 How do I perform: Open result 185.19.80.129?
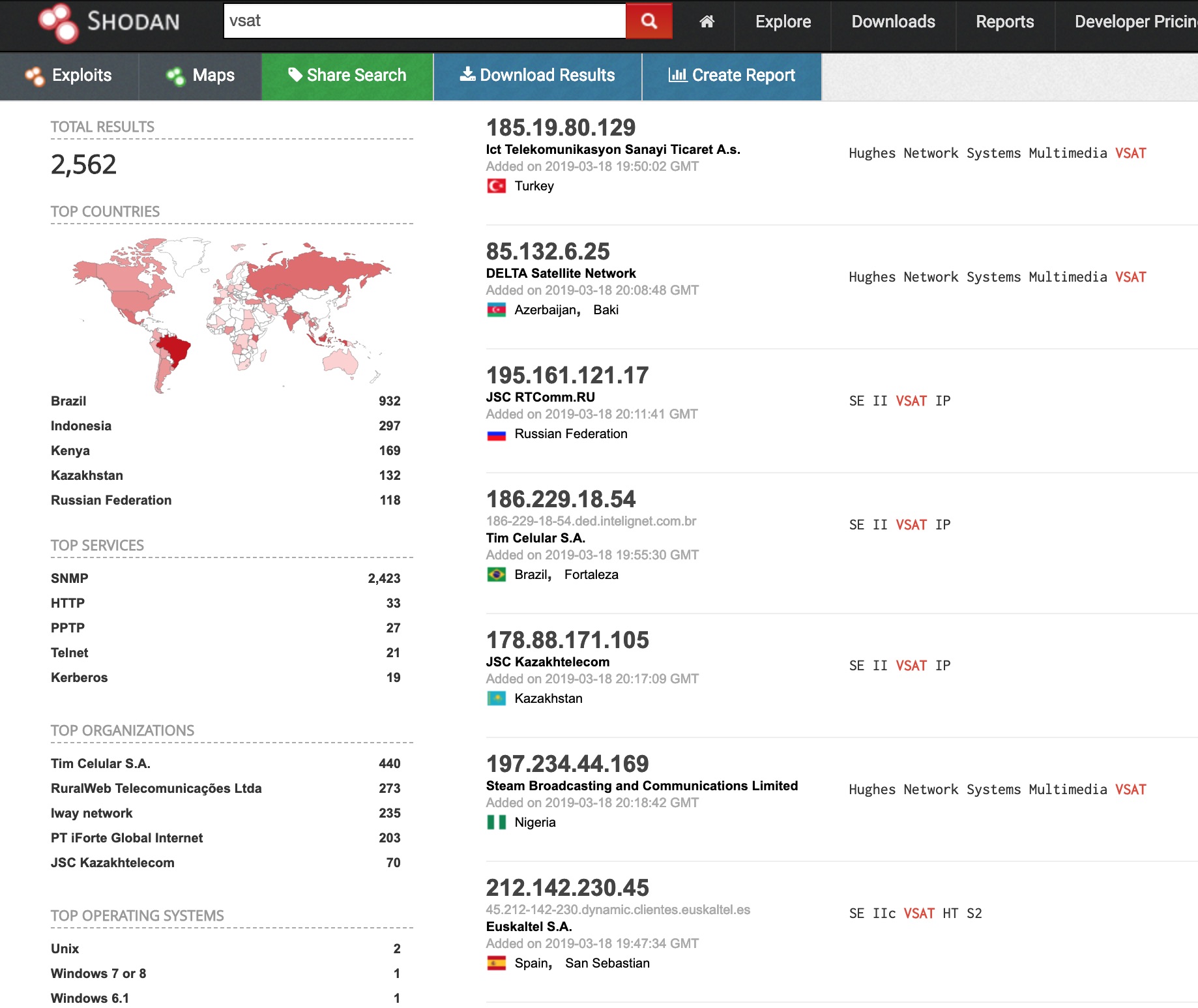coord(561,128)
